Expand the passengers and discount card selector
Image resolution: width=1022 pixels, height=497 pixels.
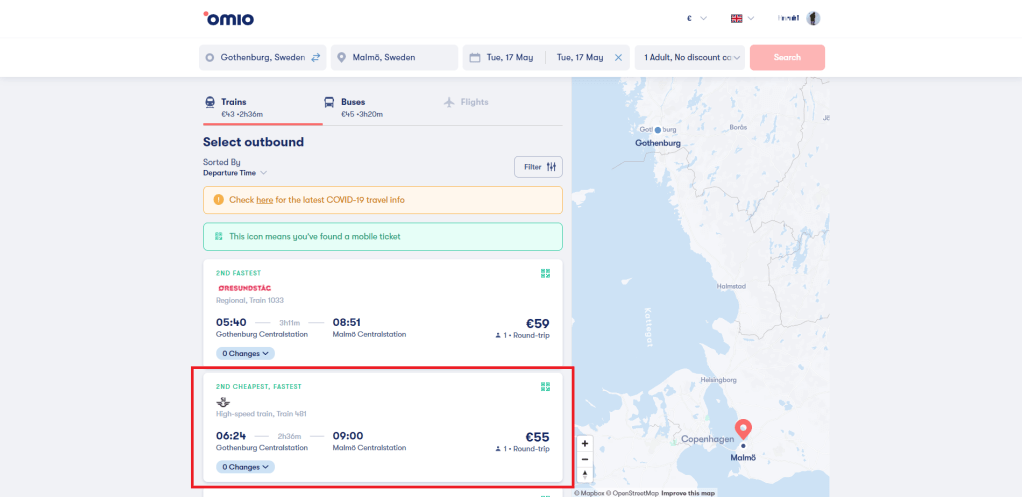693,58
